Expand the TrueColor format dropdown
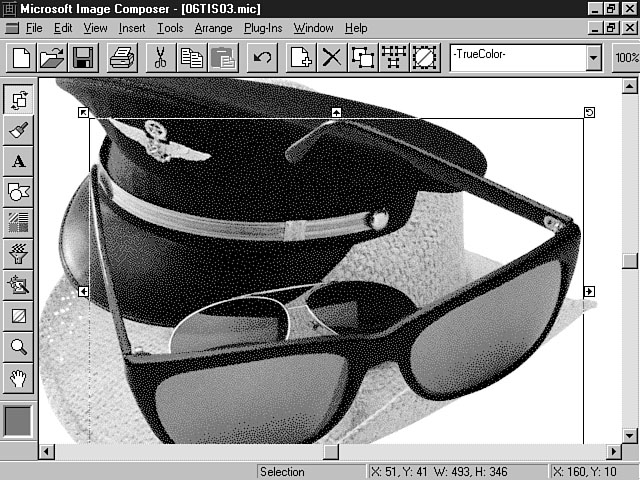 tap(593, 57)
